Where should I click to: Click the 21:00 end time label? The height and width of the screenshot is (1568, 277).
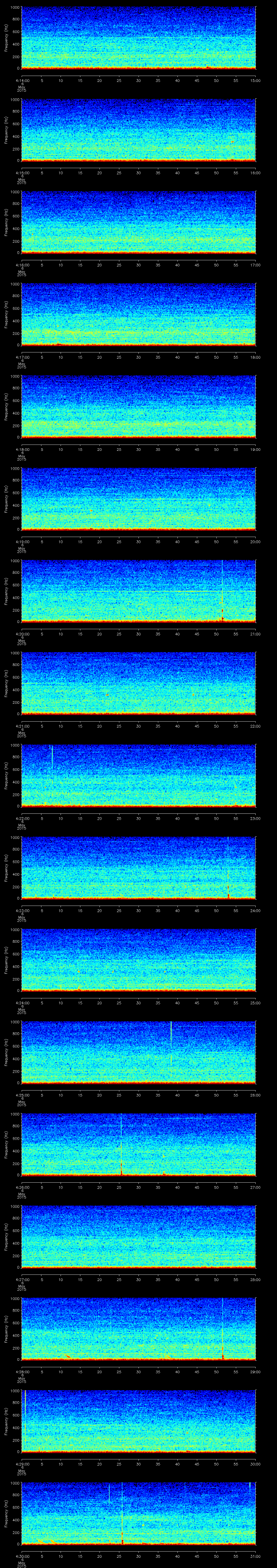256,634
